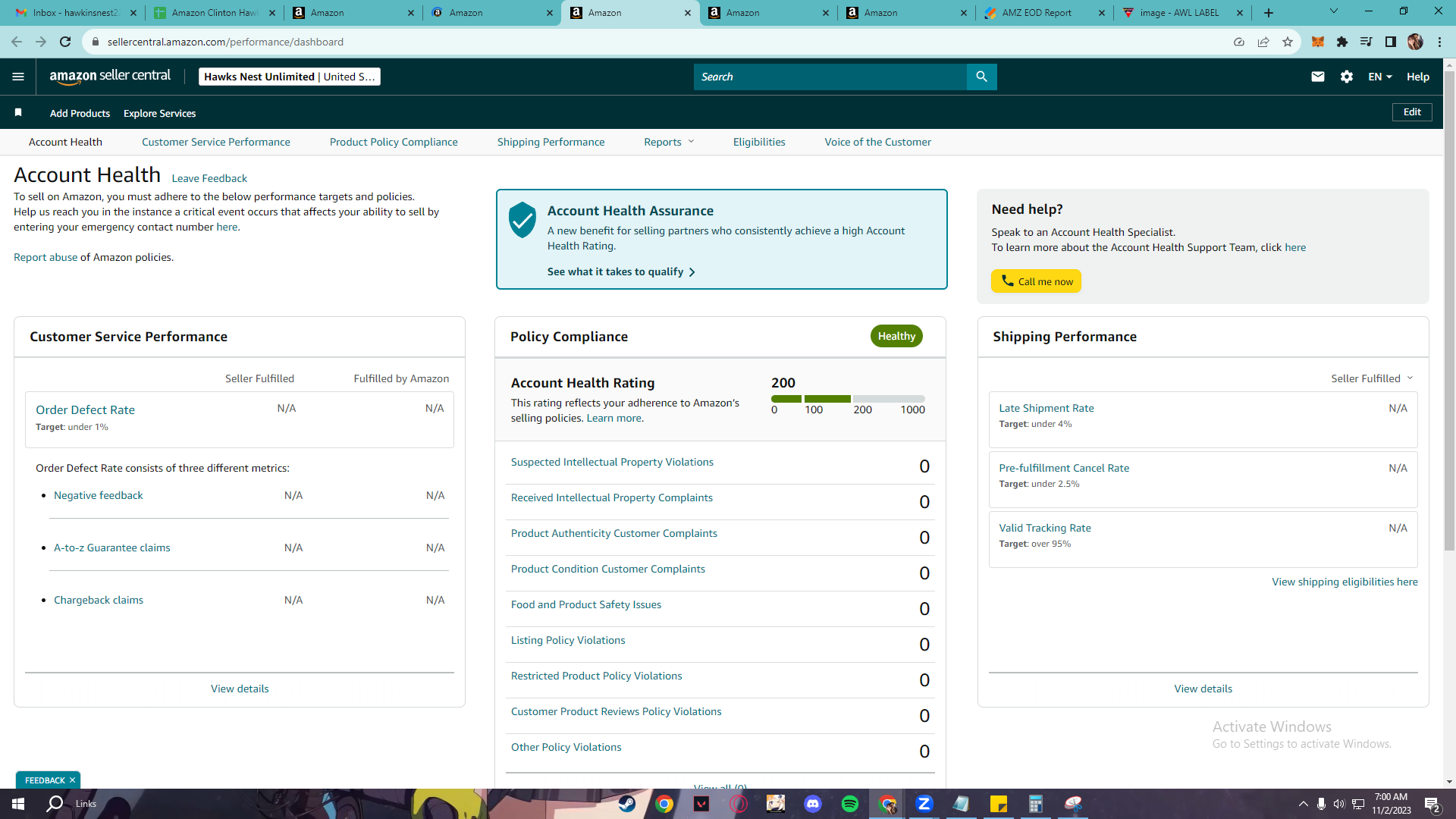Image resolution: width=1456 pixels, height=819 pixels.
Task: Open Spotify from the taskbar
Action: (850, 804)
